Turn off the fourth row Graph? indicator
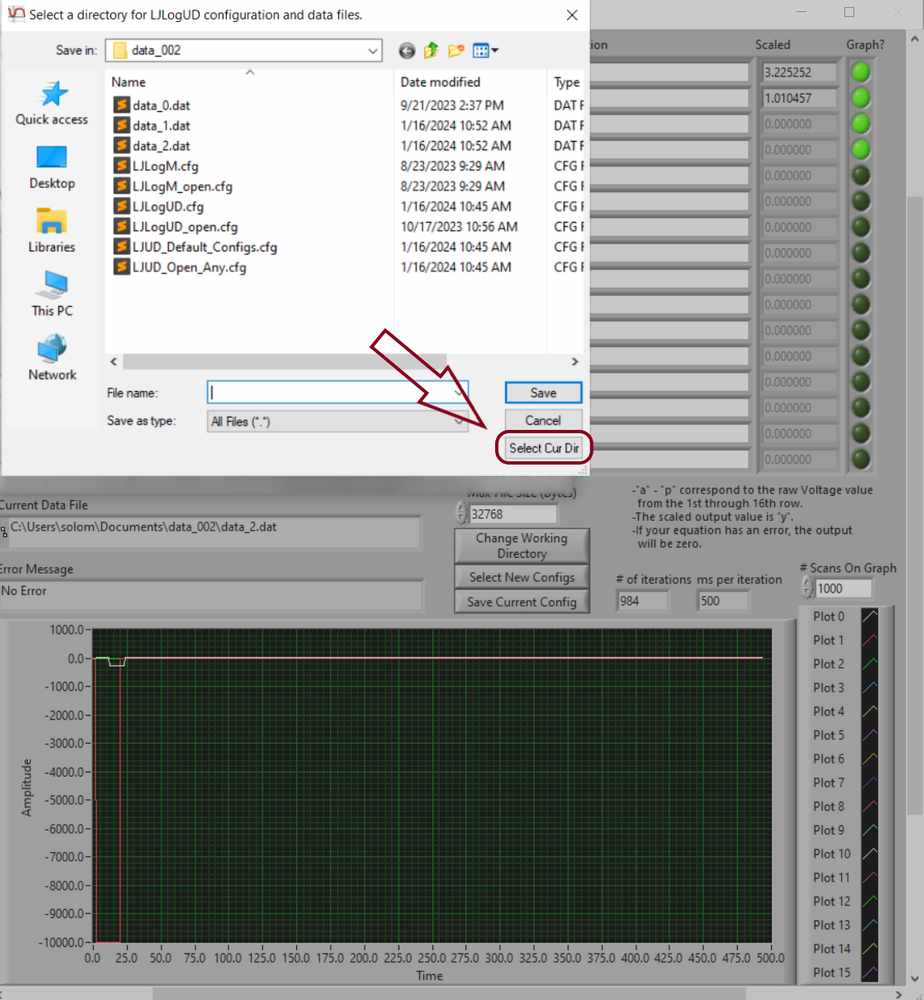Screen dimensions: 924x1000 (860, 150)
